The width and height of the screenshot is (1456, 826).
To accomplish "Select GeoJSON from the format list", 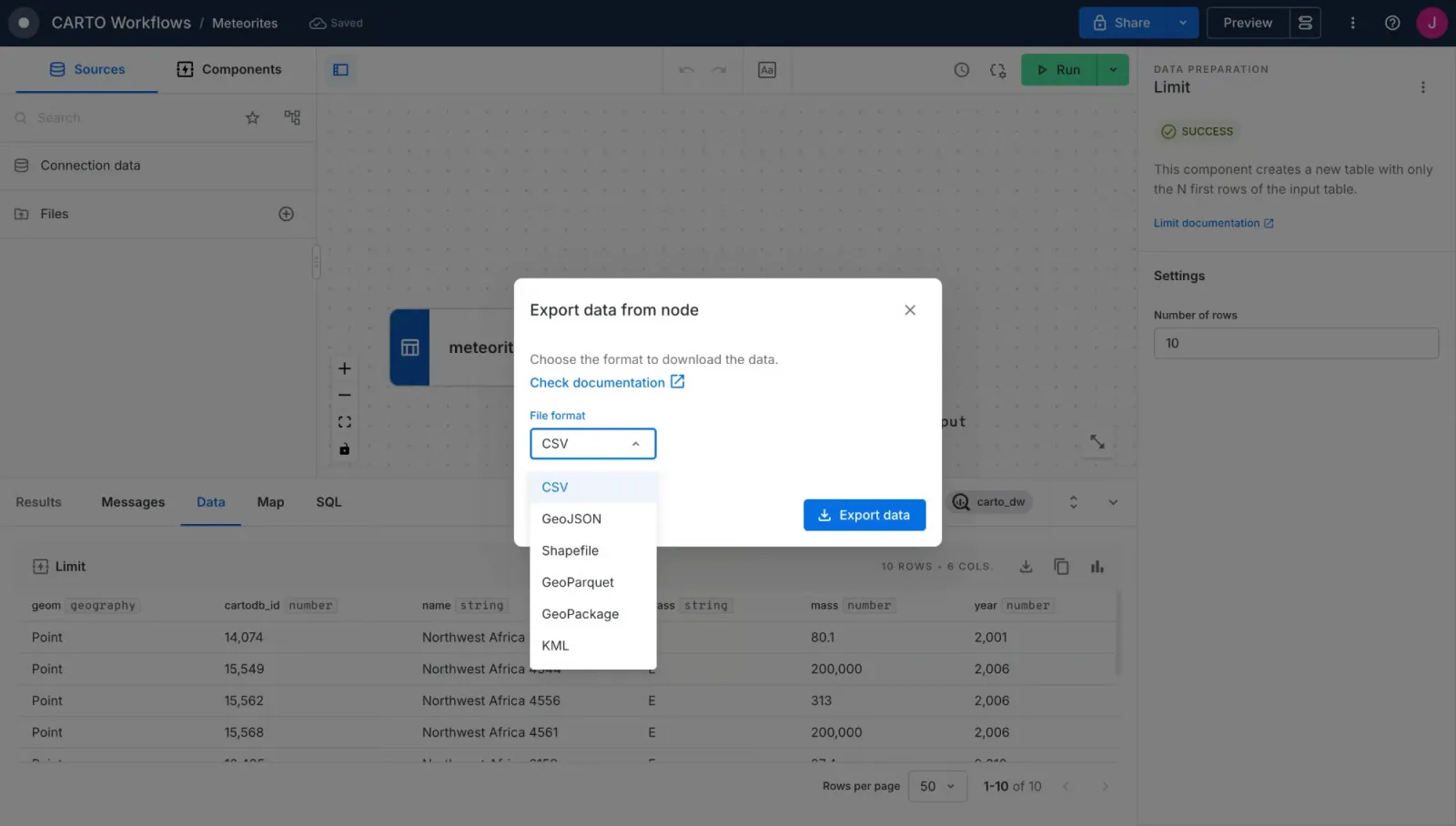I will point(592,519).
